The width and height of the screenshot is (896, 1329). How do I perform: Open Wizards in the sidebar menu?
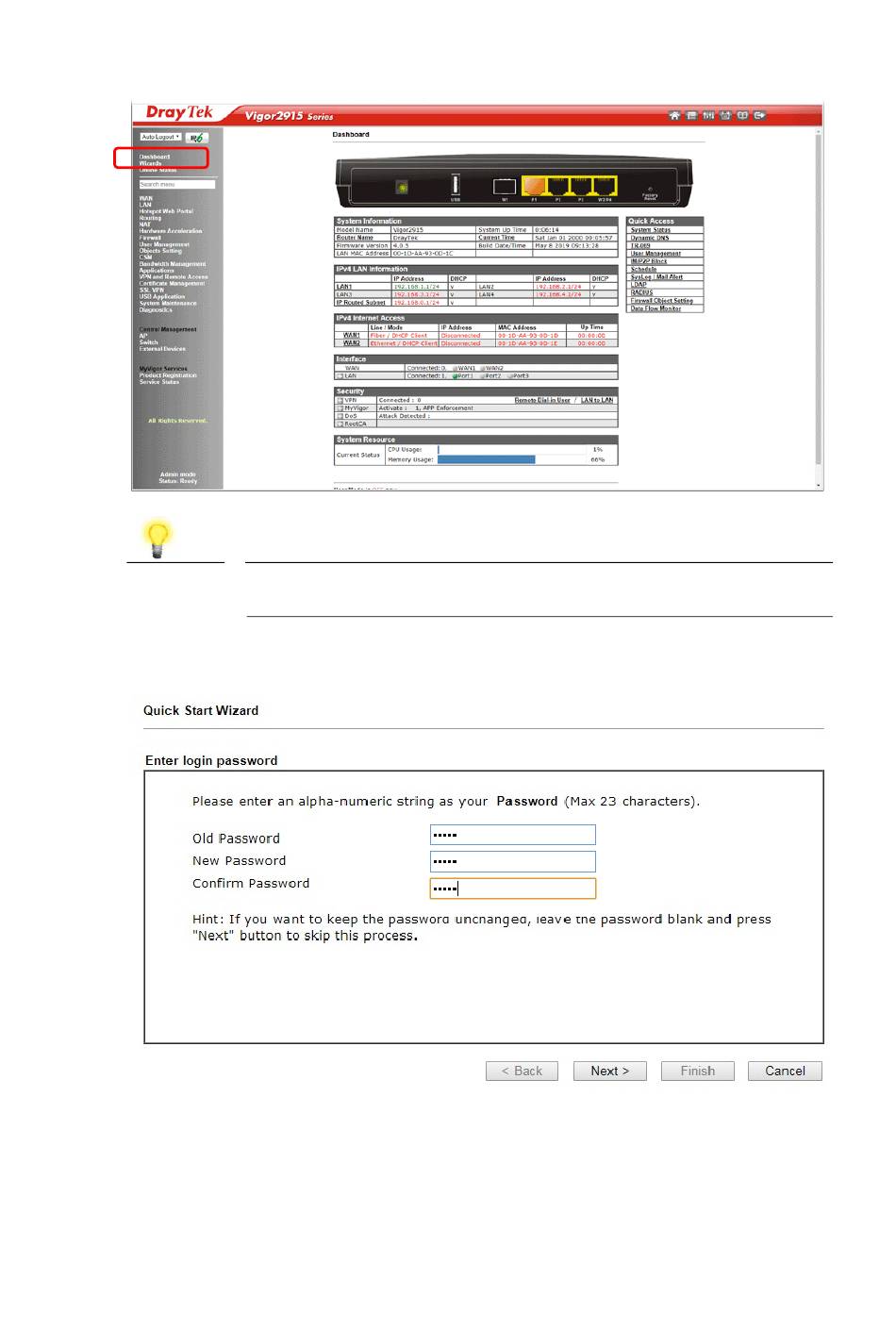click(x=151, y=163)
